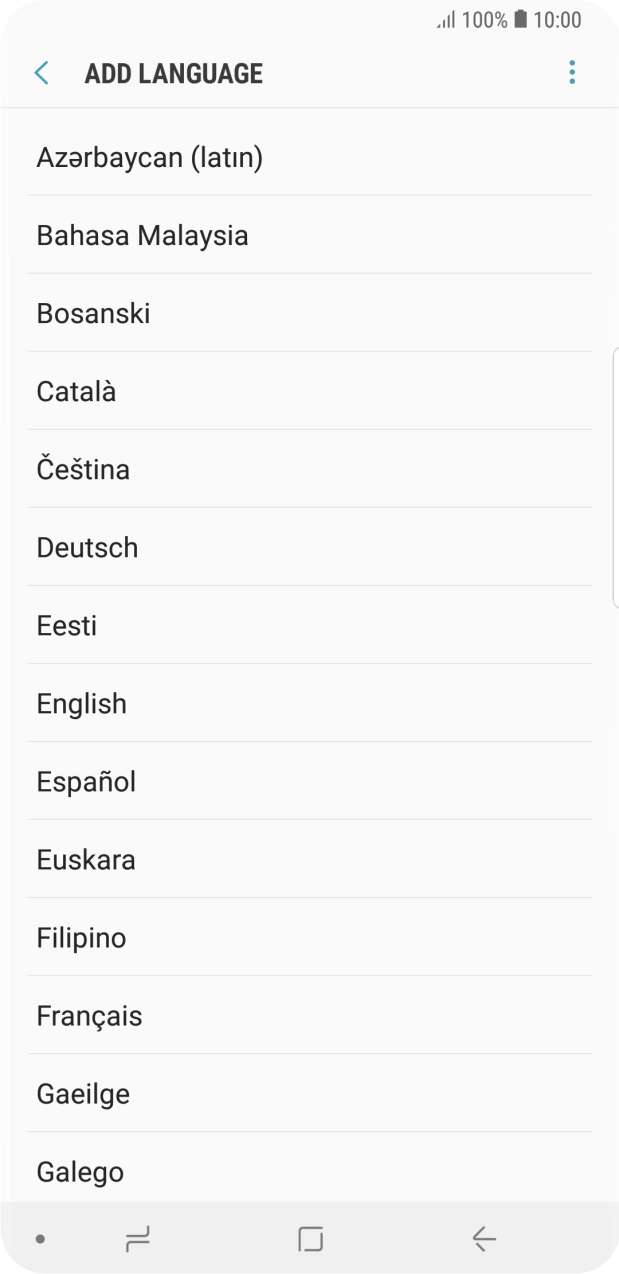
Task: Select Deutsch from the language list
Action: (86, 547)
